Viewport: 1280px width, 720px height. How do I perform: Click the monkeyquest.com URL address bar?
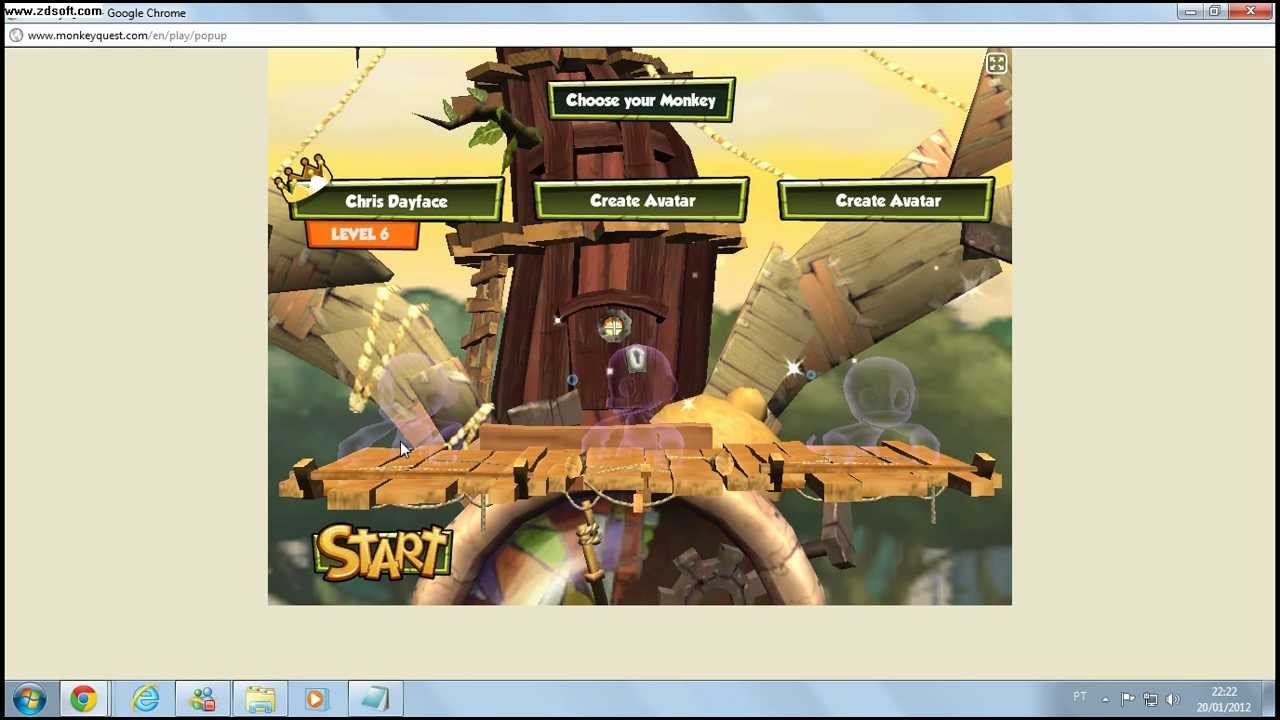[x=640, y=35]
